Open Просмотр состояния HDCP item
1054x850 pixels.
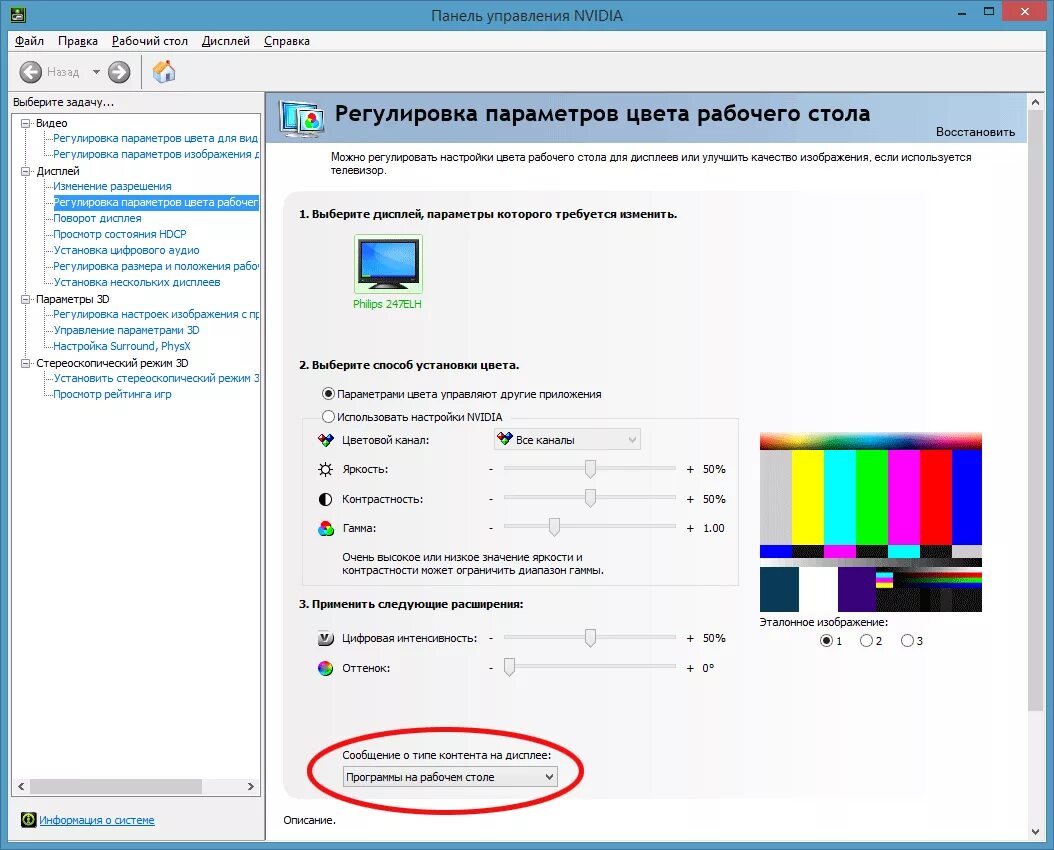120,234
